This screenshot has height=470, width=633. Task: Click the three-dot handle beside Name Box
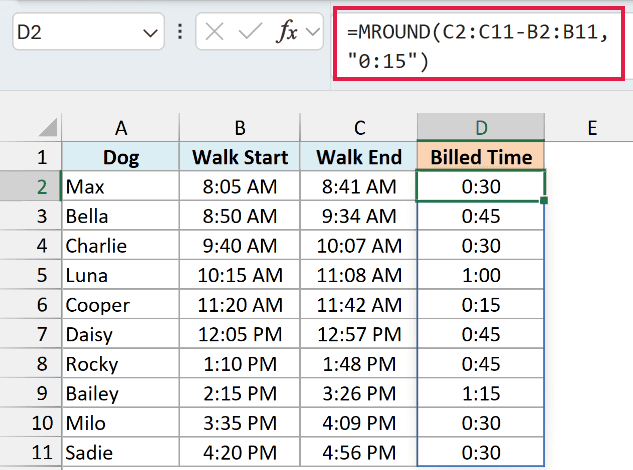[180, 31]
